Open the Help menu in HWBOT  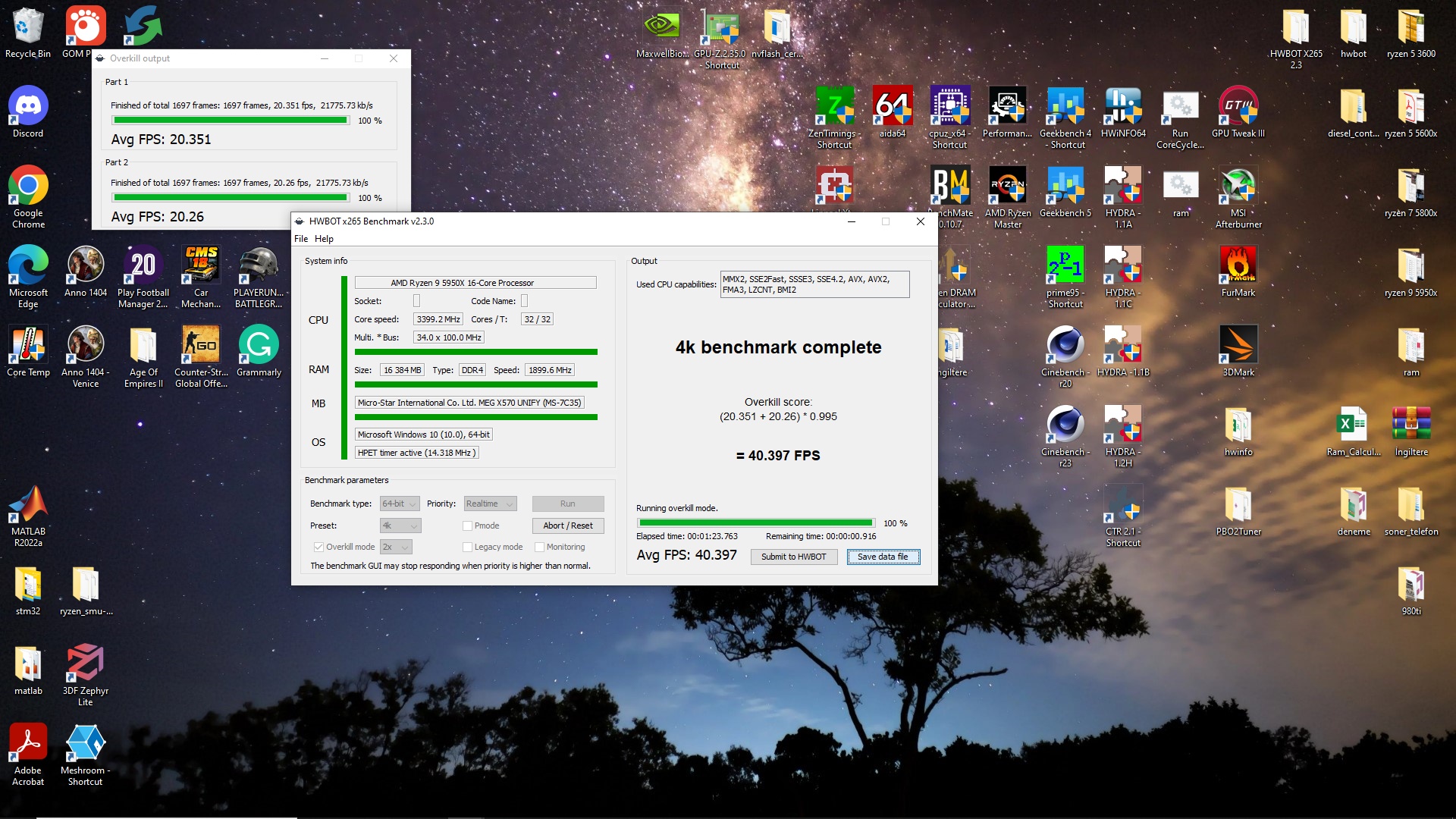click(324, 239)
